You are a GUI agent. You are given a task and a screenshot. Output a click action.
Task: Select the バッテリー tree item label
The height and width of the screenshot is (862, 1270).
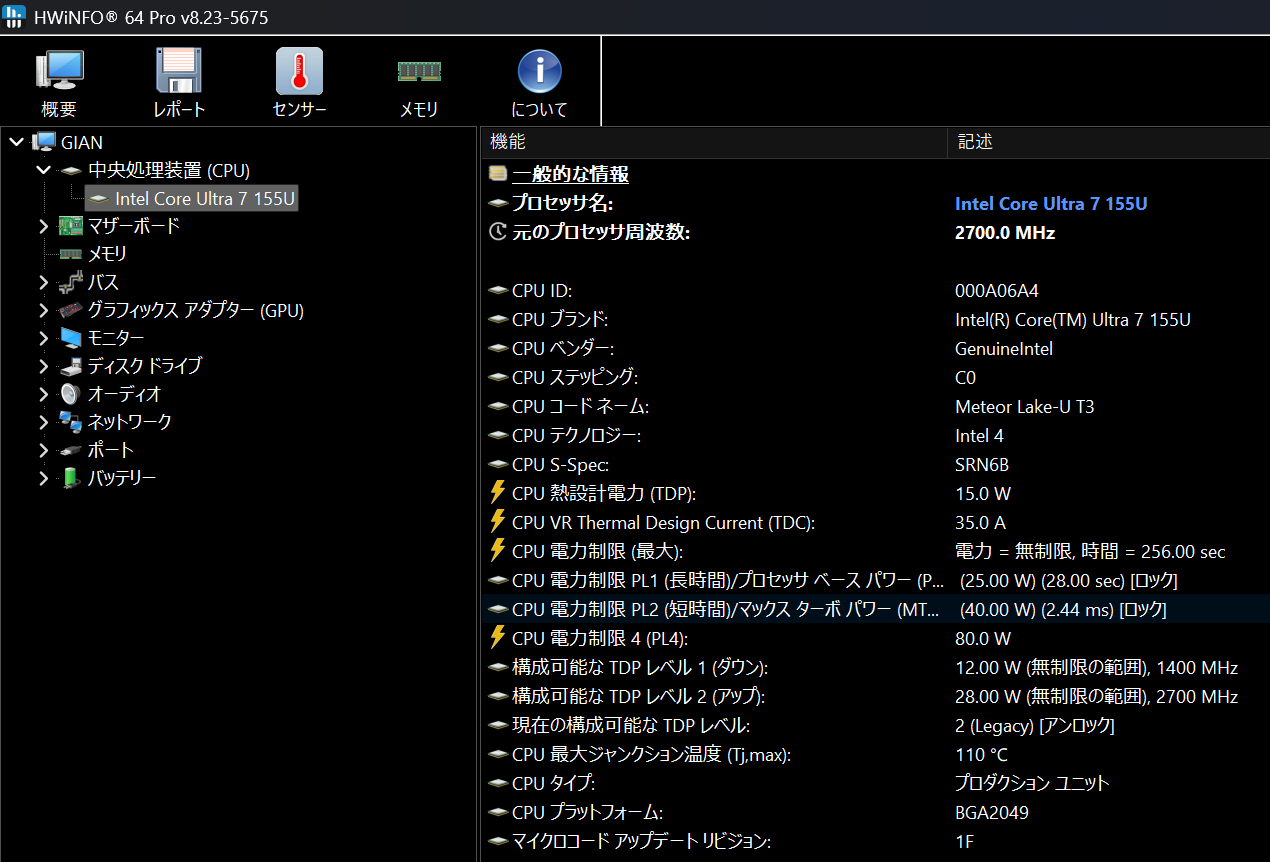pos(122,478)
